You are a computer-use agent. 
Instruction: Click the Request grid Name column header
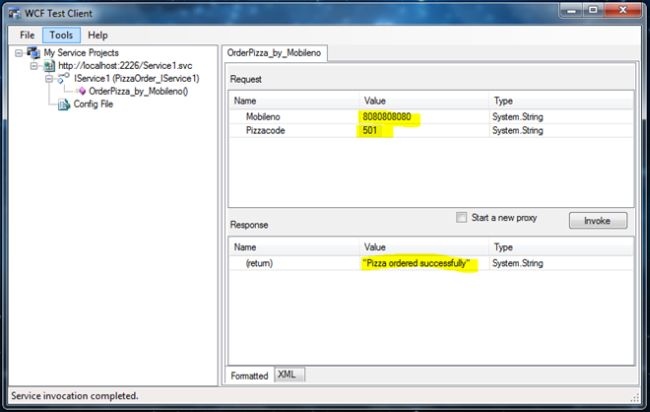[x=293, y=101]
